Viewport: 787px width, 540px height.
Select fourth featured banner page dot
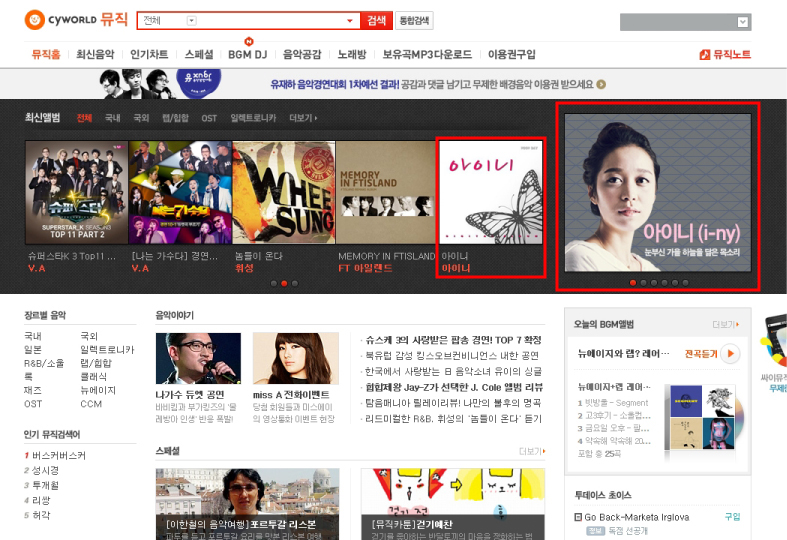[665, 283]
